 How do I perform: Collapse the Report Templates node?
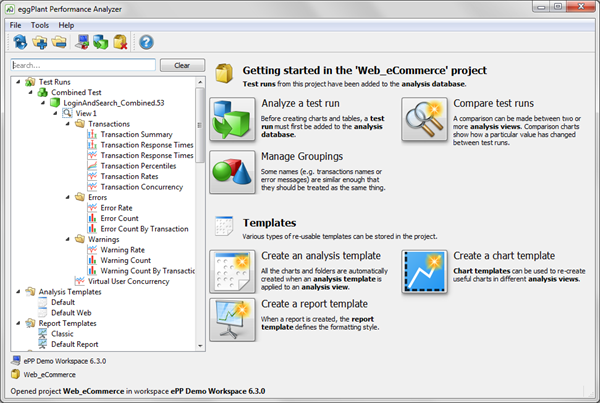tap(18, 323)
